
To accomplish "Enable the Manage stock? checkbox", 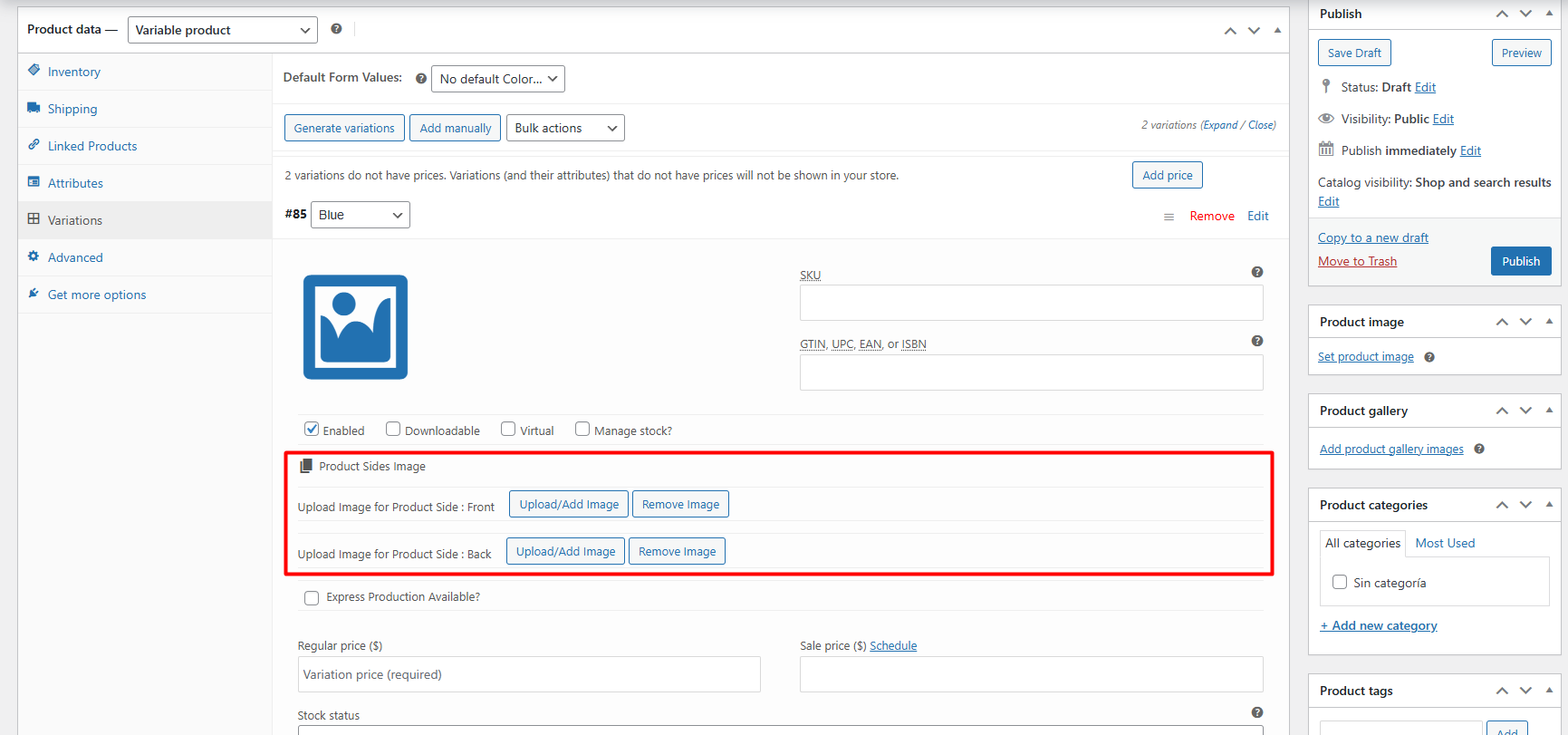I will pyautogui.click(x=582, y=430).
